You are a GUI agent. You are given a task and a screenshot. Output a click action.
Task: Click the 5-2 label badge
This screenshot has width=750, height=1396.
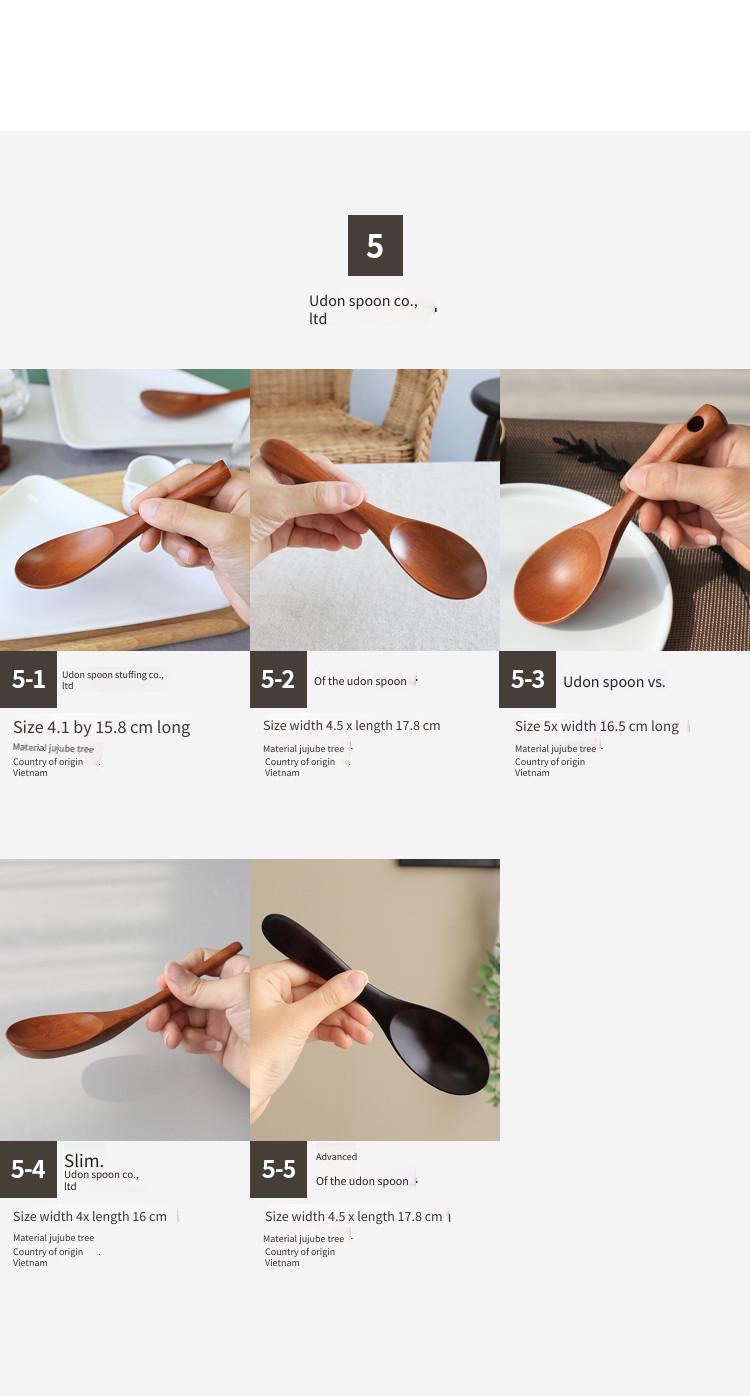coord(278,679)
